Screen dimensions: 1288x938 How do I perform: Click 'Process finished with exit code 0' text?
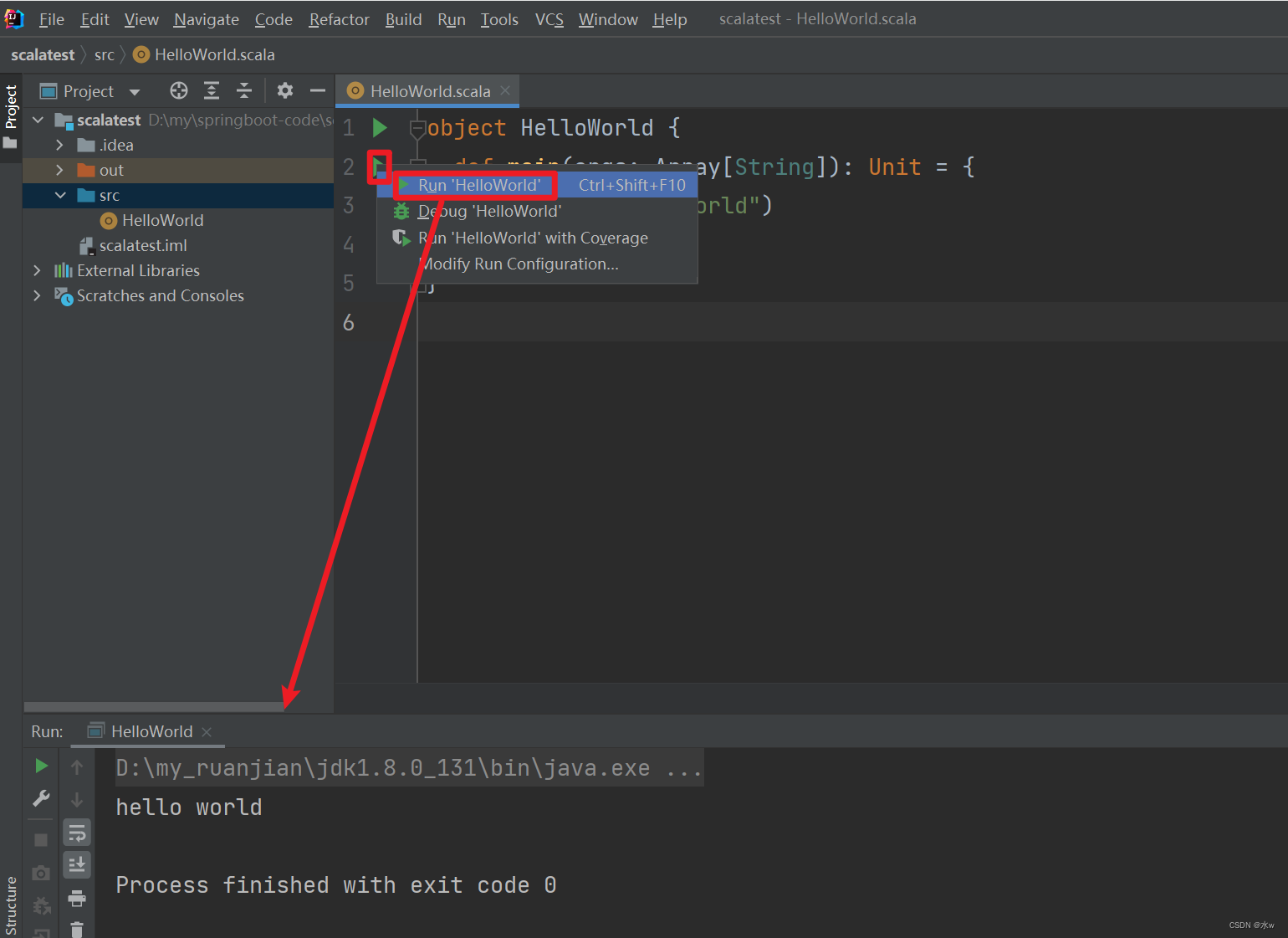336,885
